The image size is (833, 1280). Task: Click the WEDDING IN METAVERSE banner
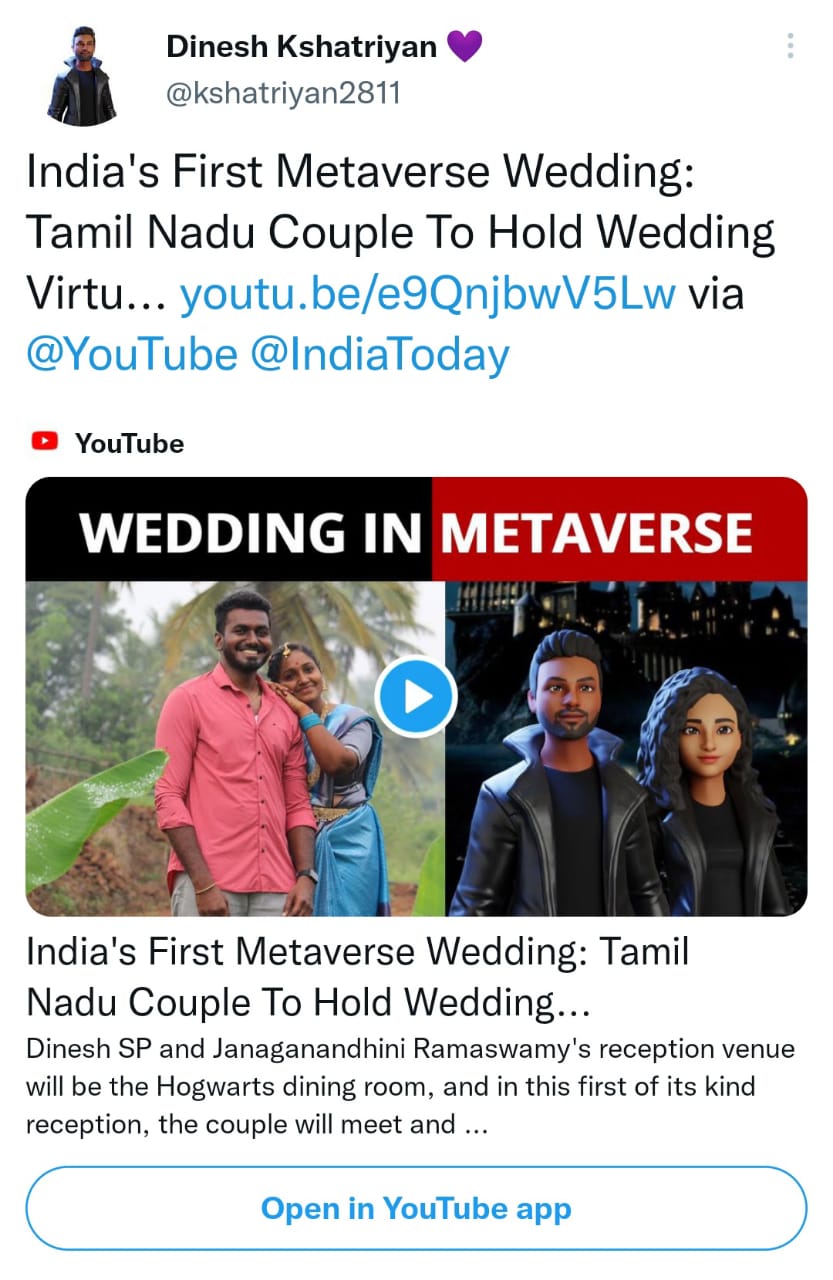pos(416,530)
